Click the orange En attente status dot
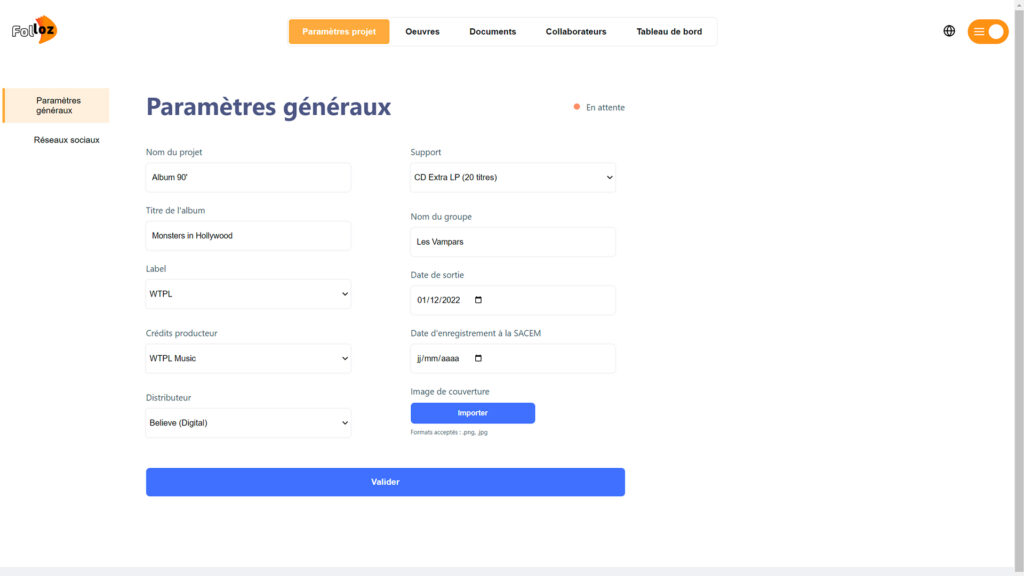This screenshot has width=1024, height=576. click(577, 107)
